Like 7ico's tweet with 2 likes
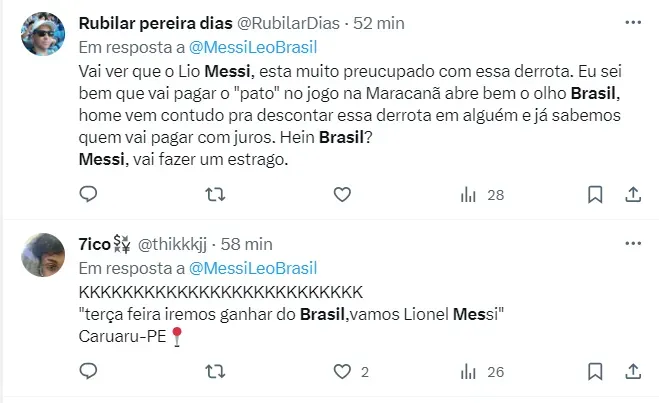 tap(341, 372)
